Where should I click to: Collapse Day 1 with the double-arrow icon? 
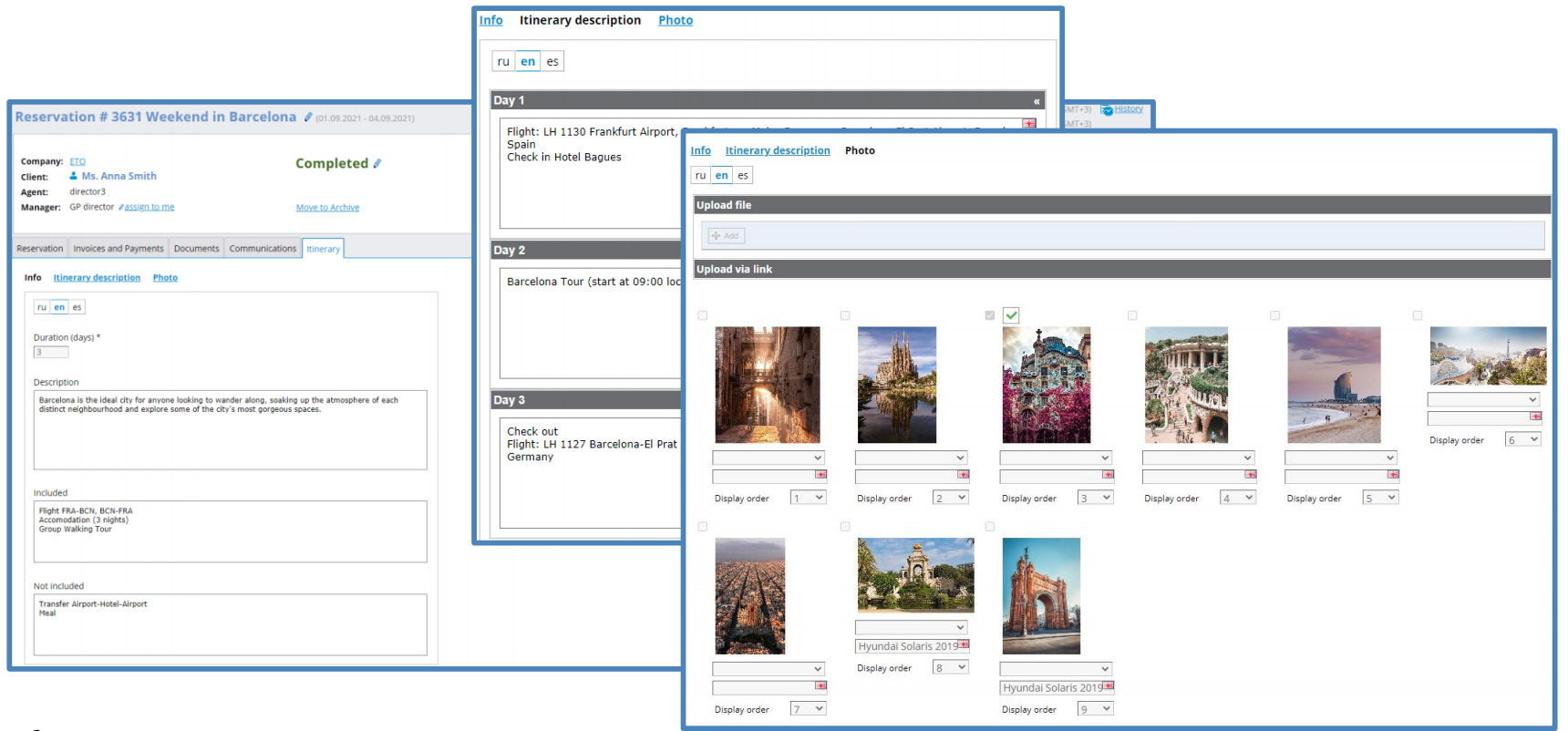click(x=1037, y=101)
